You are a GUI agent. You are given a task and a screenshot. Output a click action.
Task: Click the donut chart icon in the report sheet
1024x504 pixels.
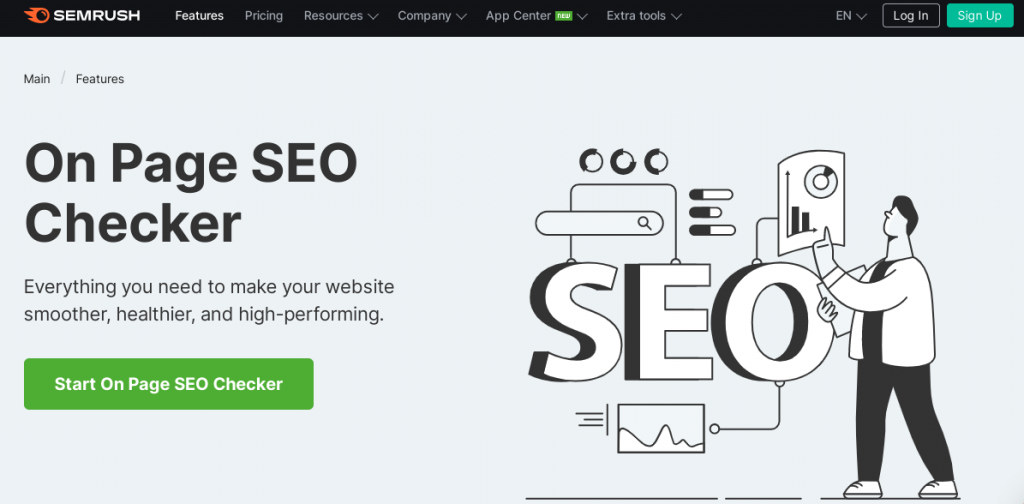pos(820,181)
